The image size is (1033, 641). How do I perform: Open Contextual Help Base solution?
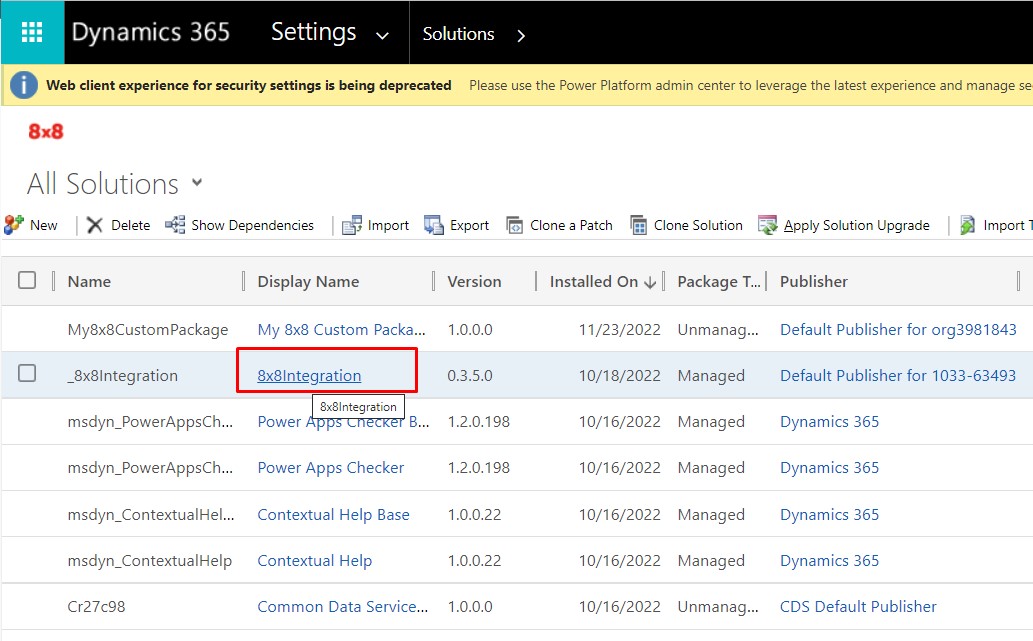(x=333, y=515)
